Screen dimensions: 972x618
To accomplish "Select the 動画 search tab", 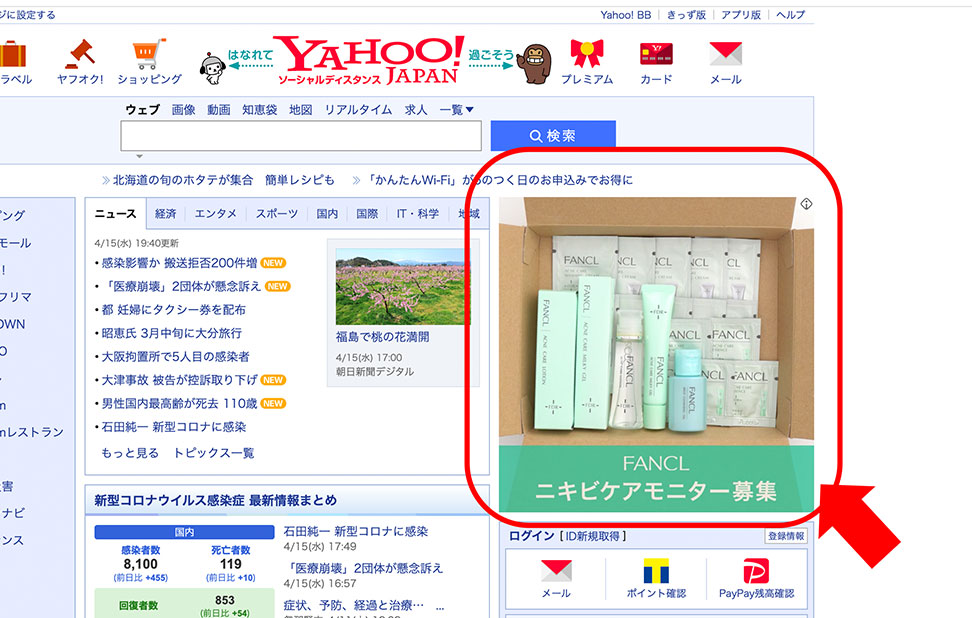I will (219, 110).
